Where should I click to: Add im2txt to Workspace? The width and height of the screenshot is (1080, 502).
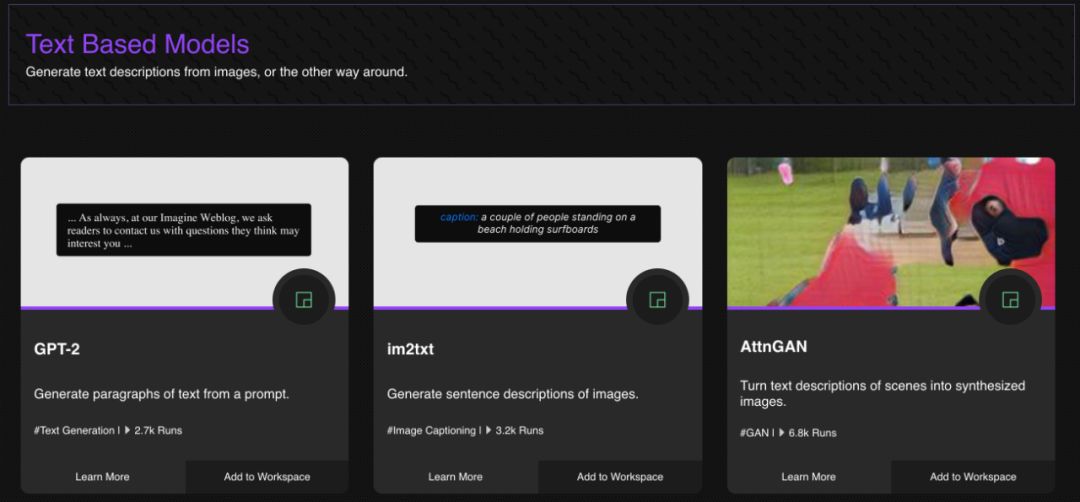point(620,477)
